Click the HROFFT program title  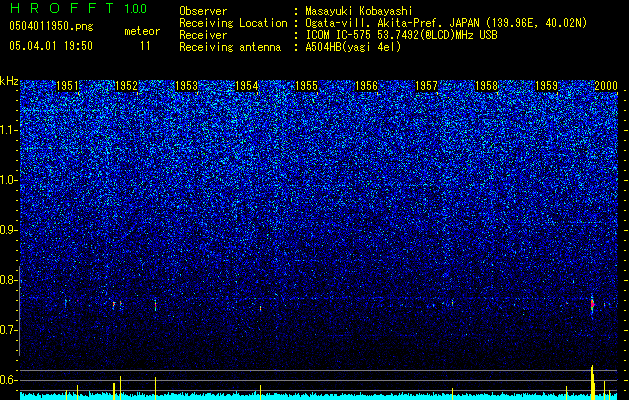coord(61,8)
